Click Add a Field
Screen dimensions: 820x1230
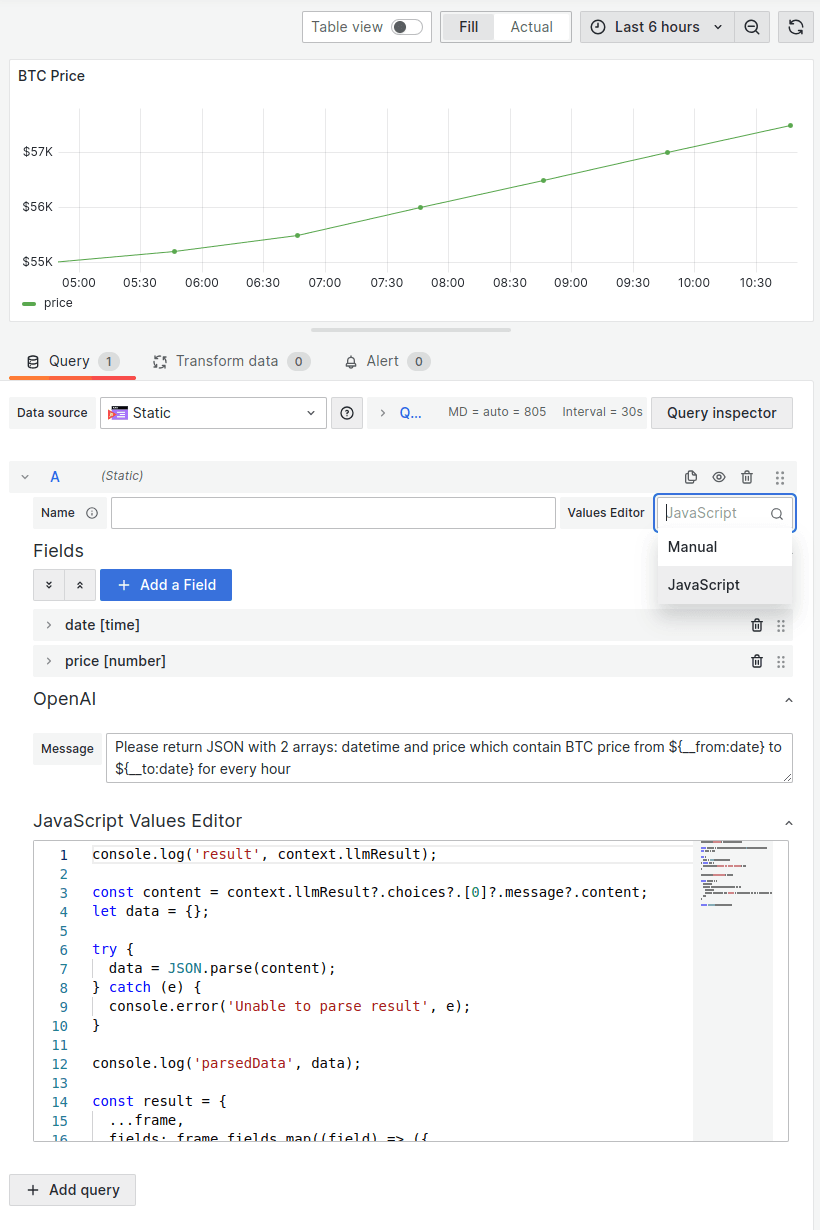click(165, 583)
